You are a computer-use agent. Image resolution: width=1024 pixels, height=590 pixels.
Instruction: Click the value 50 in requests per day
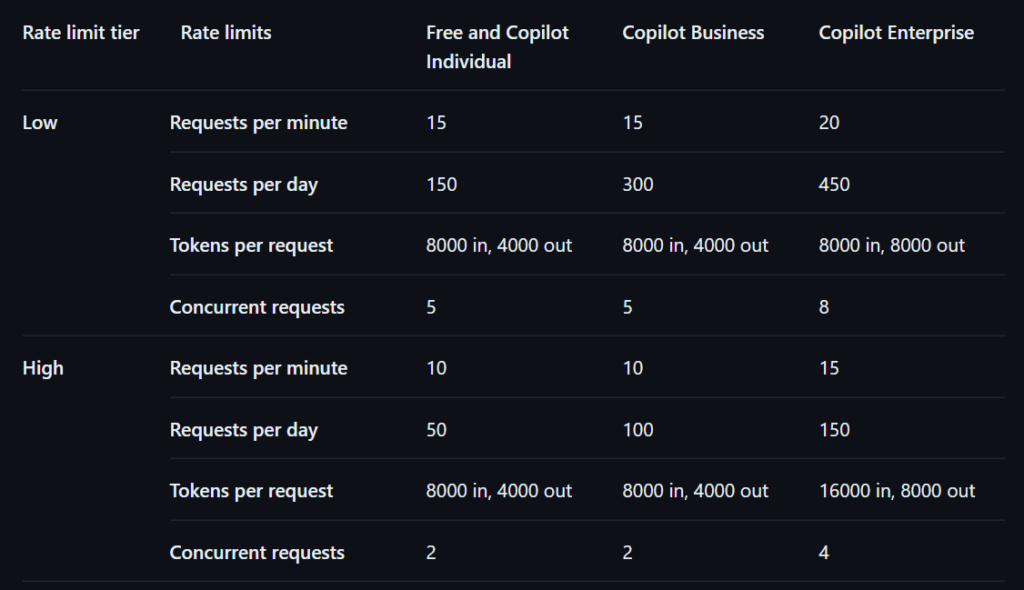pos(436,430)
